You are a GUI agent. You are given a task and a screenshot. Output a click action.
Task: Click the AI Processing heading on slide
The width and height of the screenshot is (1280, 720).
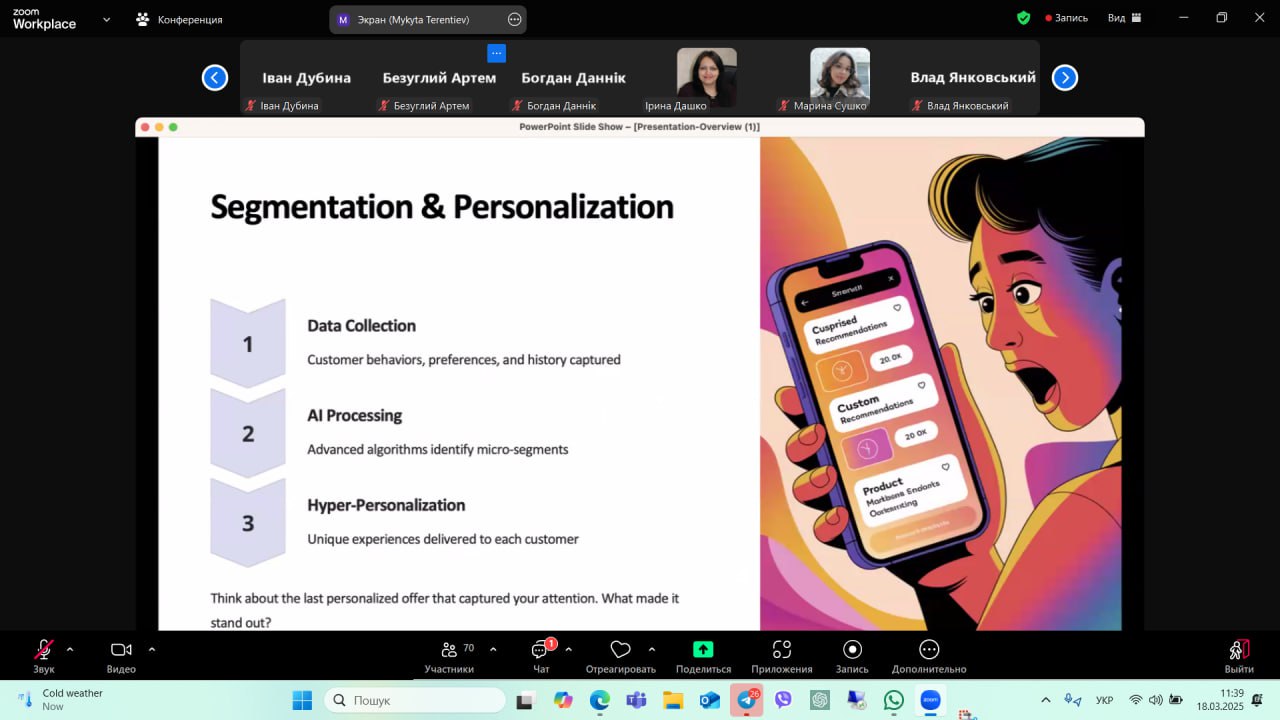(x=354, y=416)
